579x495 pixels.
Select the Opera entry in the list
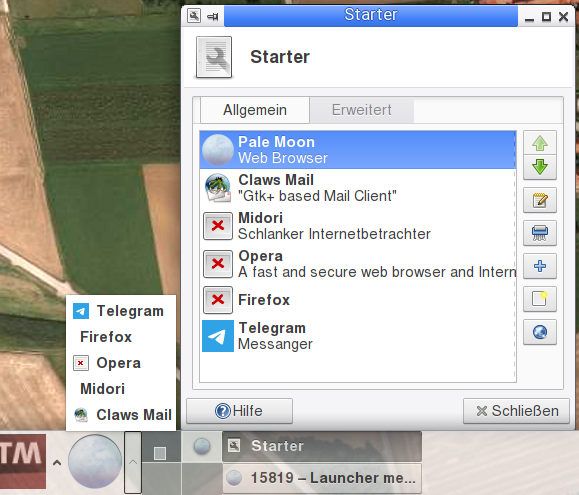[x=357, y=264]
